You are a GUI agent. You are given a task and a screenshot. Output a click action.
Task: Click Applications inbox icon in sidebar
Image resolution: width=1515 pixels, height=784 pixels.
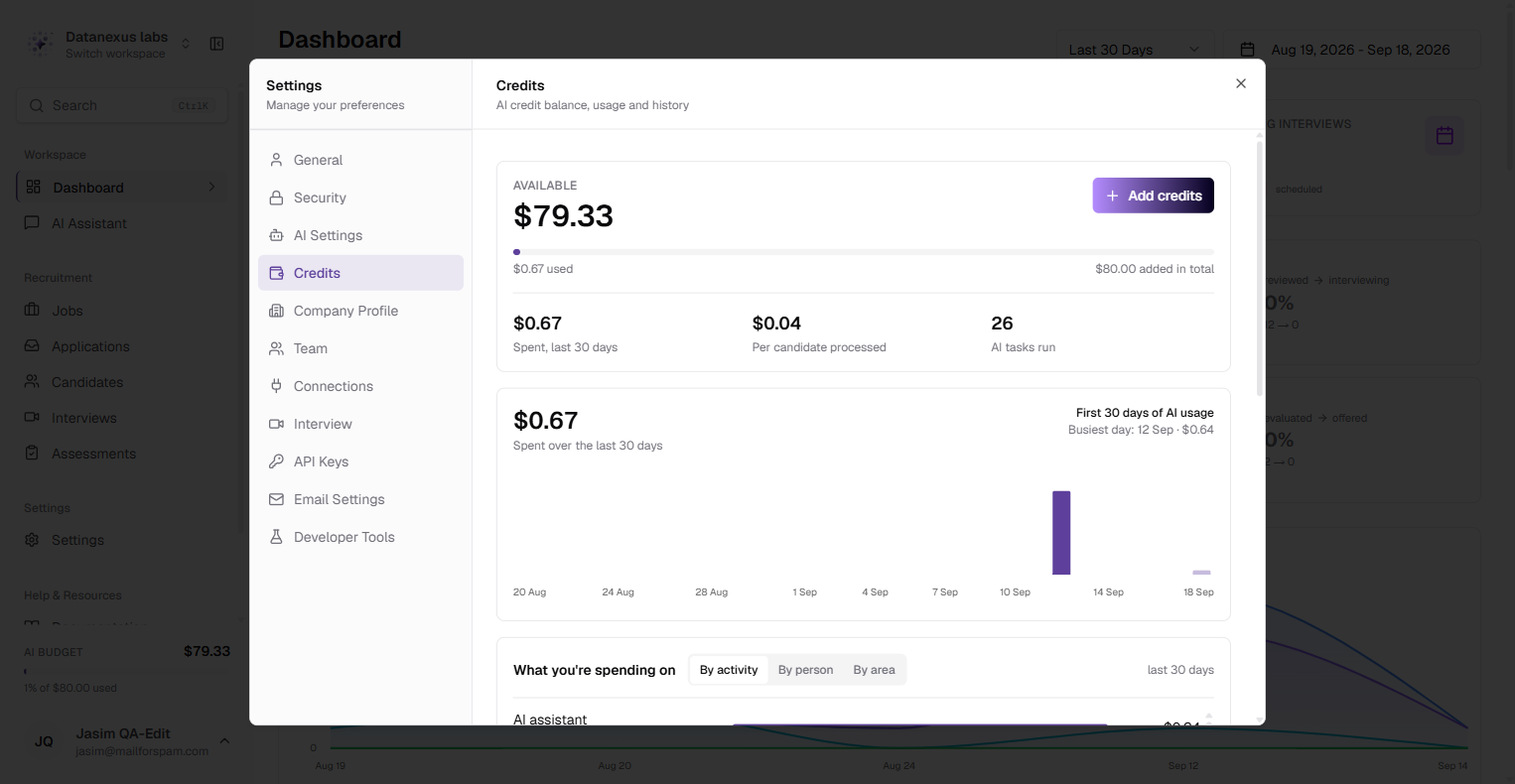click(x=32, y=345)
